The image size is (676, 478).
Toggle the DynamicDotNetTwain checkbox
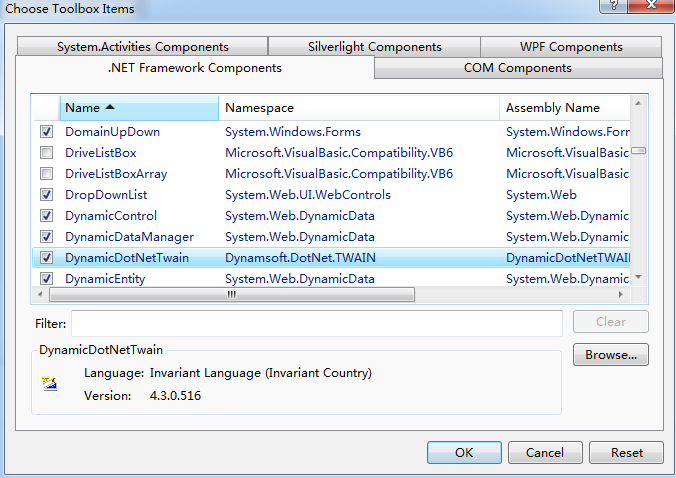tap(46, 258)
